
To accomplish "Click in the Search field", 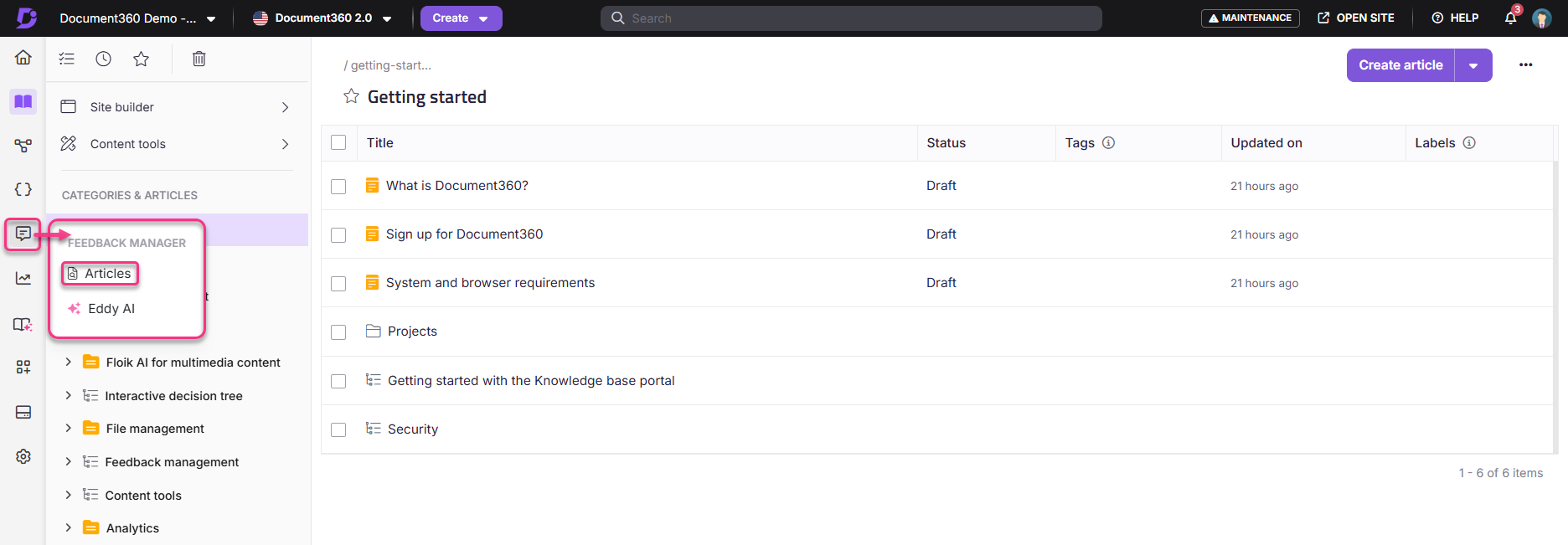I will point(850,18).
